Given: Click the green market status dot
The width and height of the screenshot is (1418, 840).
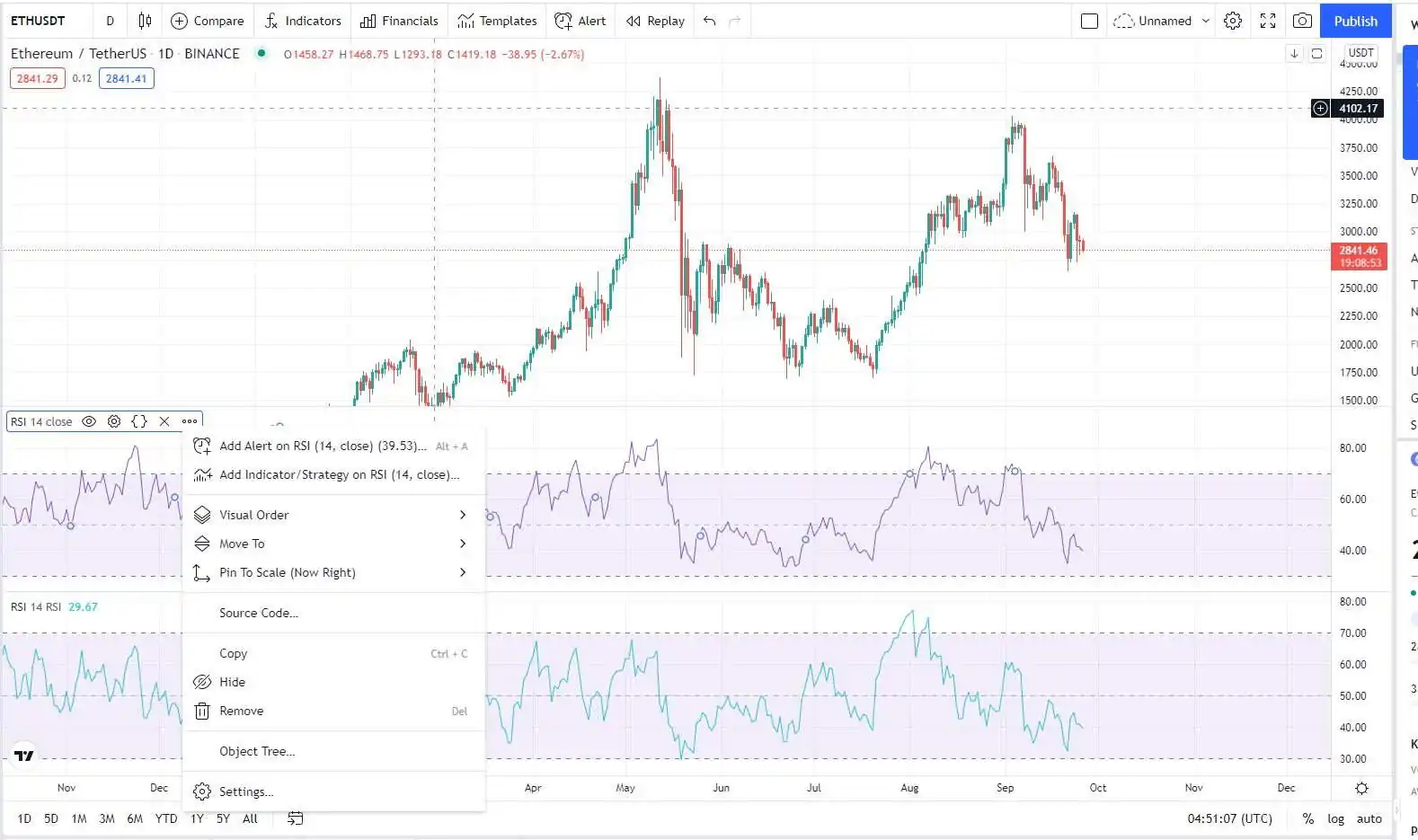Looking at the screenshot, I should click(261, 53).
